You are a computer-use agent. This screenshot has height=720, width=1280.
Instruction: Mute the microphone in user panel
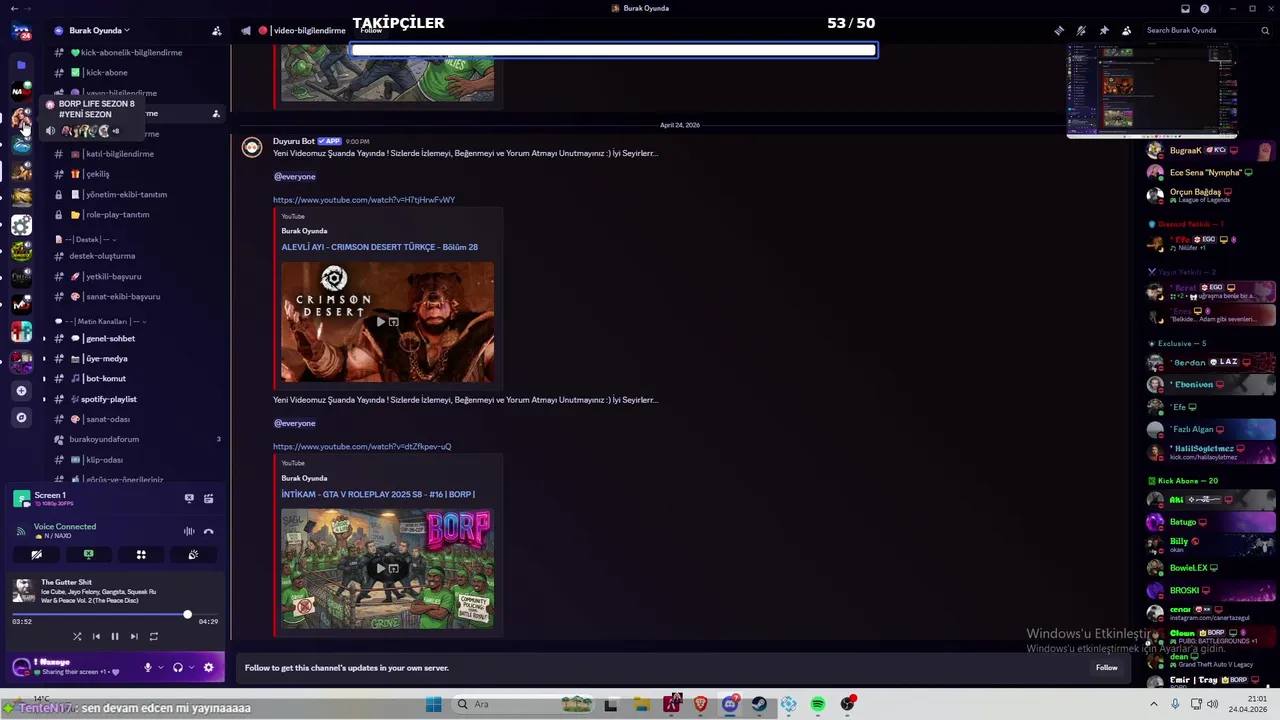tap(147, 667)
